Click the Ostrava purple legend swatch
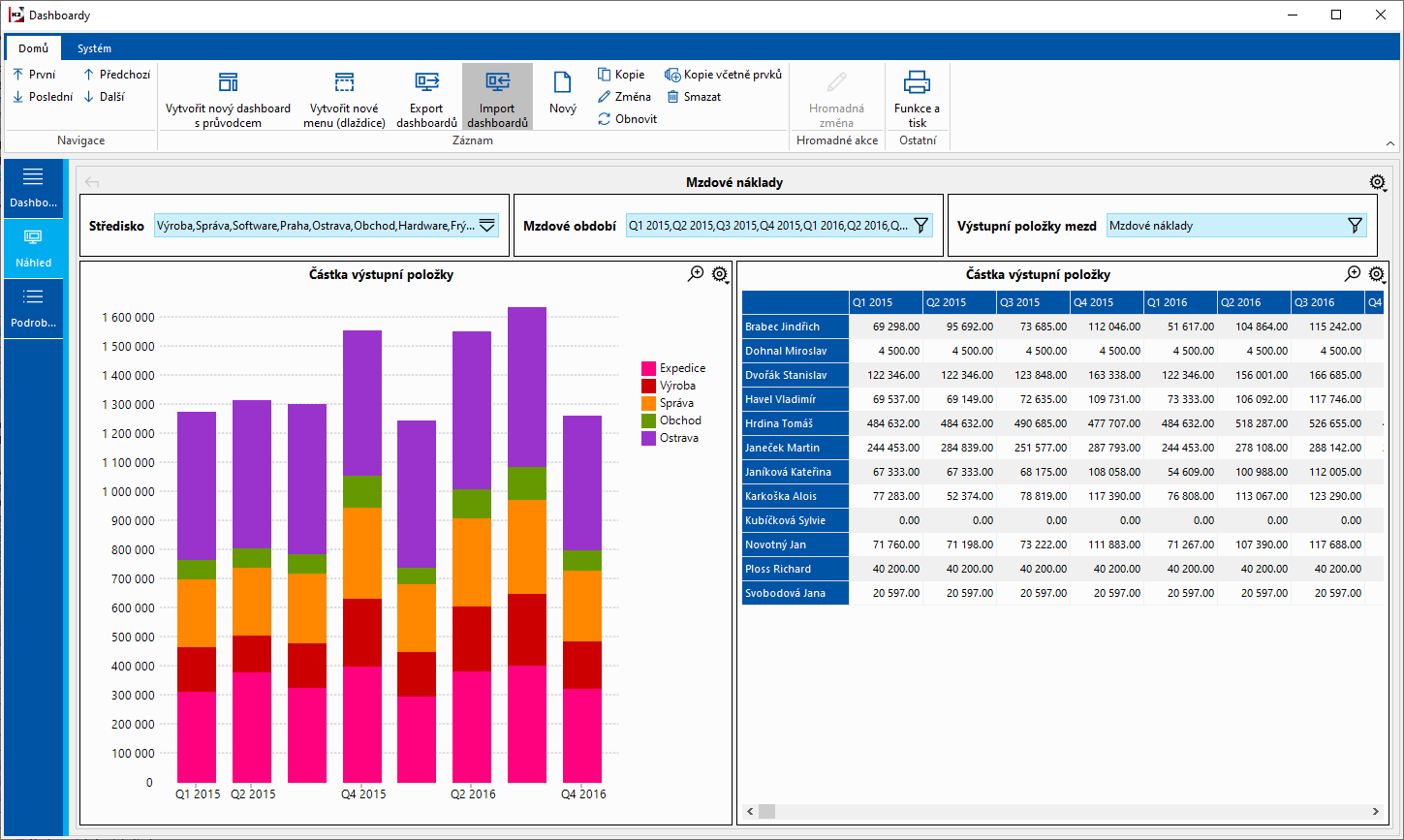 [648, 438]
